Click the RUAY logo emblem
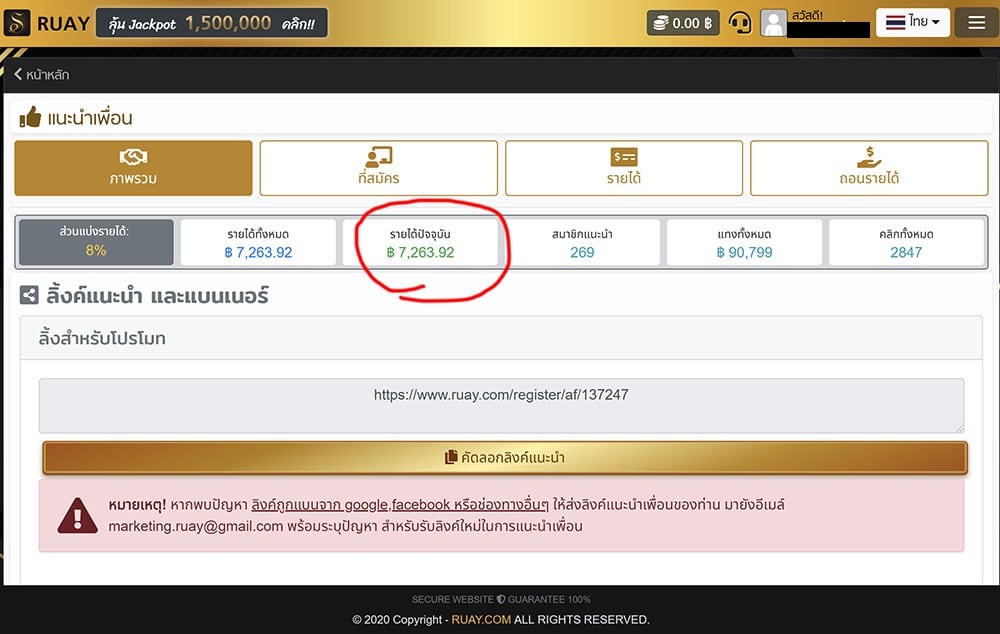Image resolution: width=1000 pixels, height=634 pixels. pyautogui.click(x=17, y=23)
